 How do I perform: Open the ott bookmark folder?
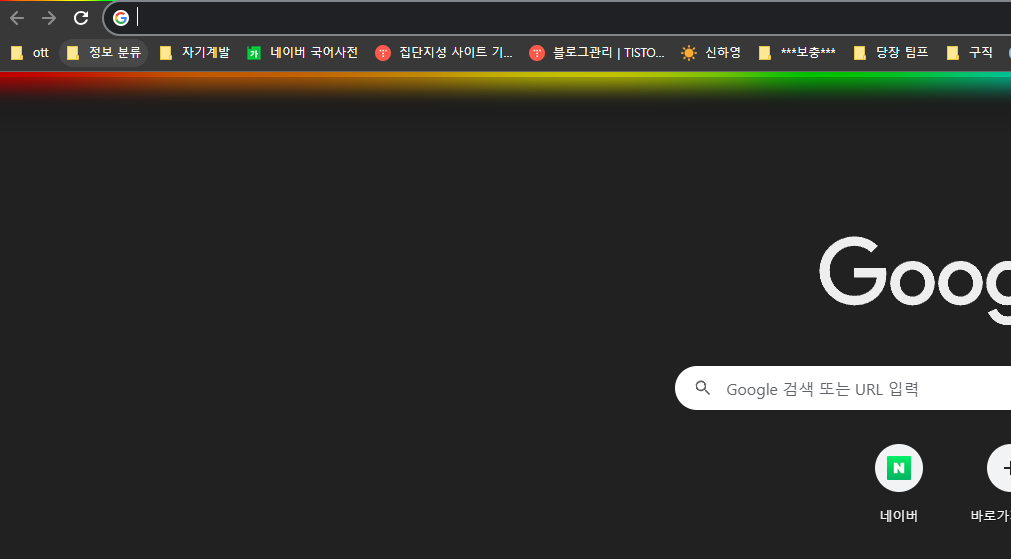pyautogui.click(x=30, y=53)
